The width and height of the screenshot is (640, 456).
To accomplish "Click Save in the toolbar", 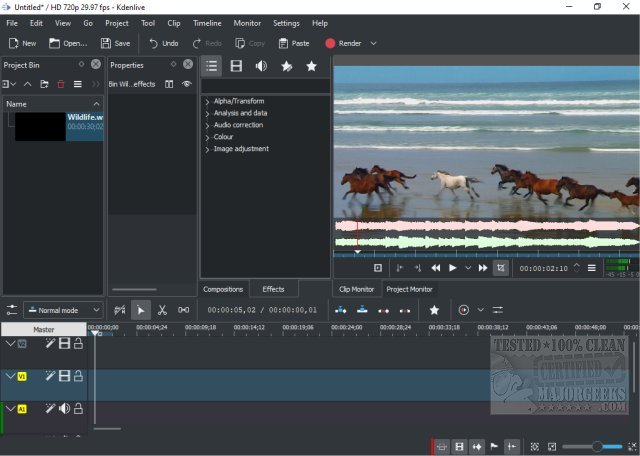I will pyautogui.click(x=115, y=43).
